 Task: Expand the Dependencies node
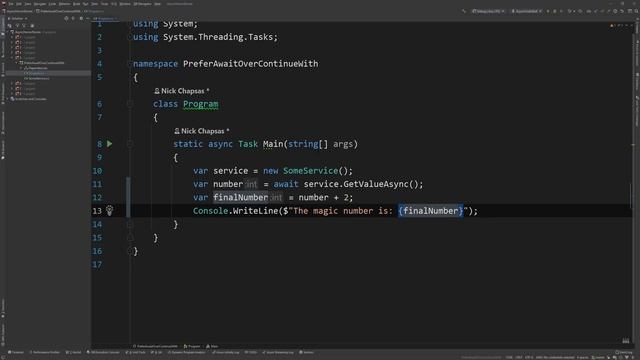[x=21, y=68]
